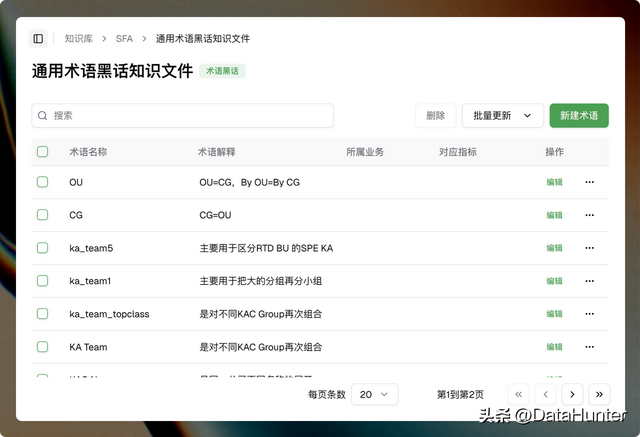
Task: Toggle the sidebar panel icon
Action: click(x=38, y=39)
